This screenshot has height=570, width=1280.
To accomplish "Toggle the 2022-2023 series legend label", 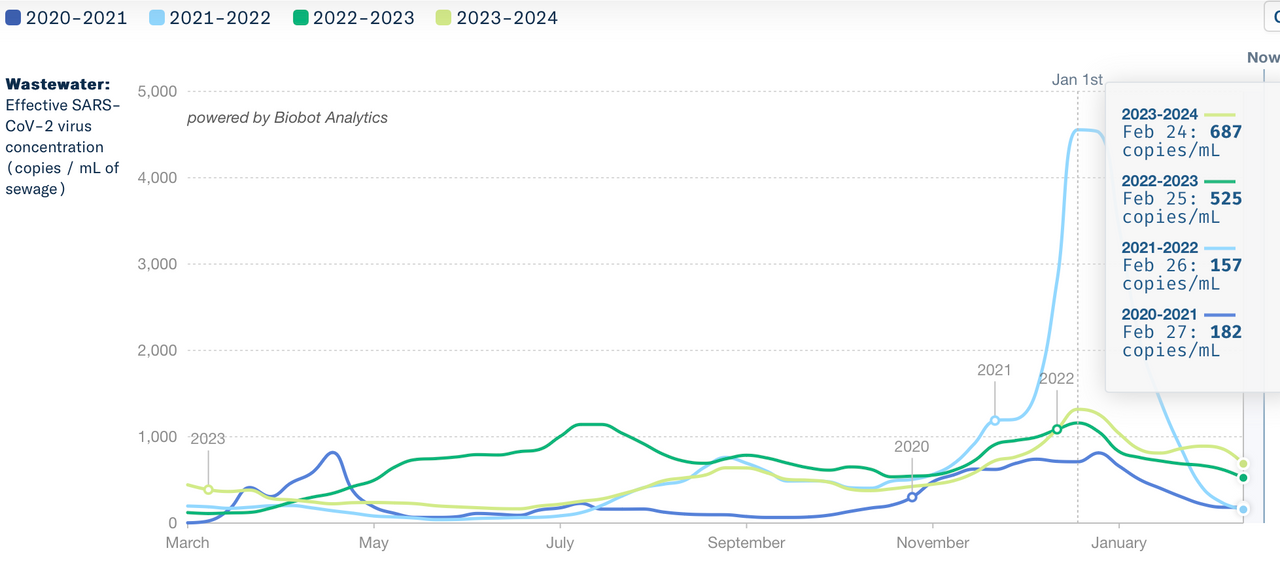I will point(363,18).
